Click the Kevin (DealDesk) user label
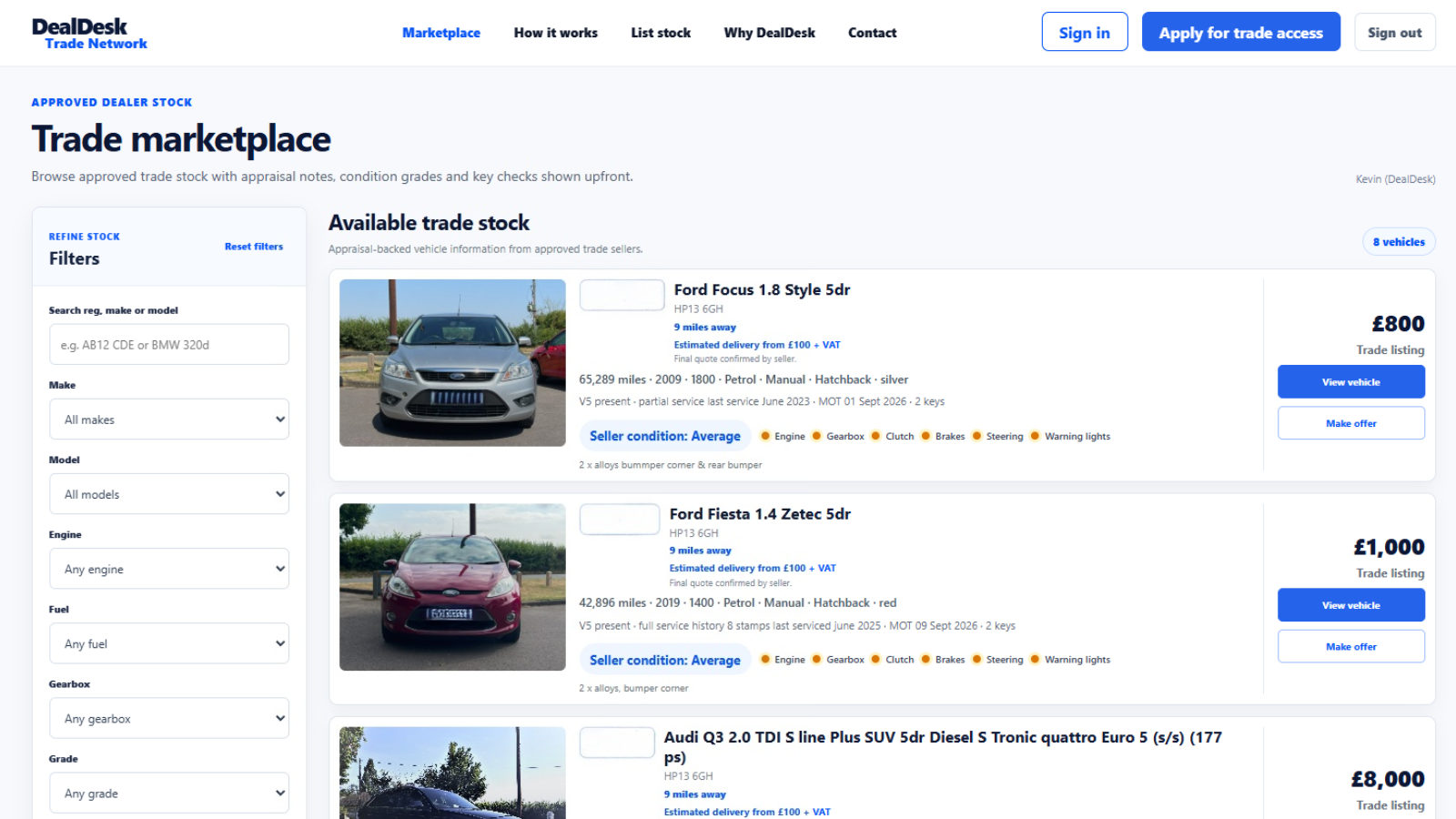This screenshot has height=819, width=1456. pyautogui.click(x=1396, y=179)
